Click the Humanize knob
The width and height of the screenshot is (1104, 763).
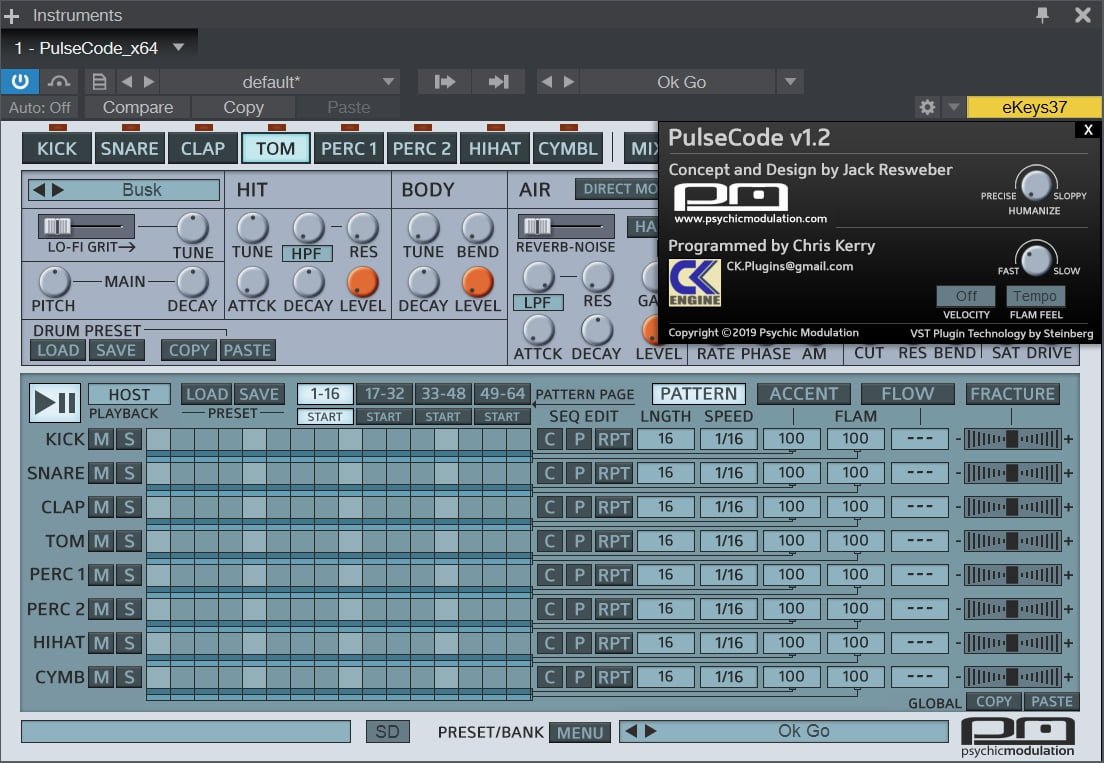point(1036,184)
